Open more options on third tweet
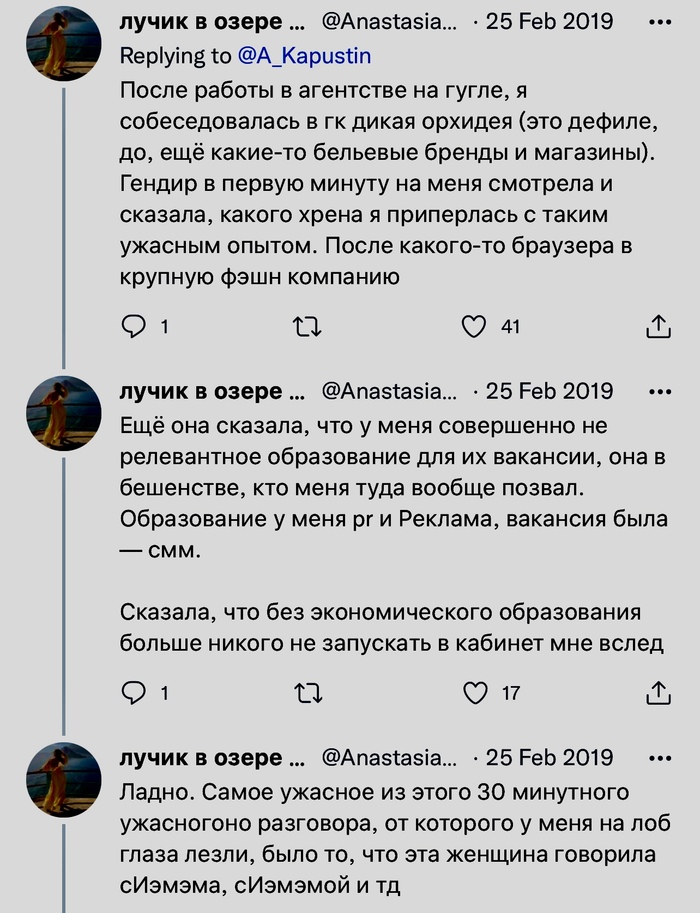700x913 pixels. [660, 757]
